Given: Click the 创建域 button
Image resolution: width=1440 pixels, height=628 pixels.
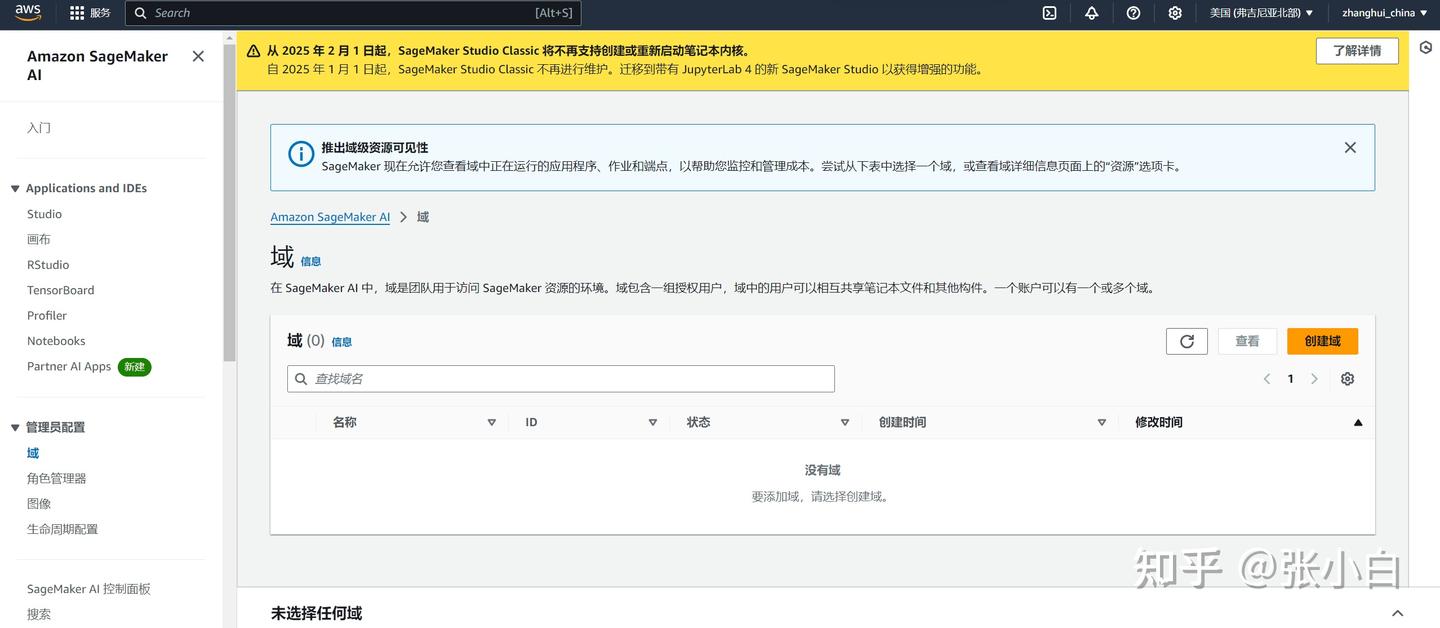Looking at the screenshot, I should click(x=1322, y=341).
